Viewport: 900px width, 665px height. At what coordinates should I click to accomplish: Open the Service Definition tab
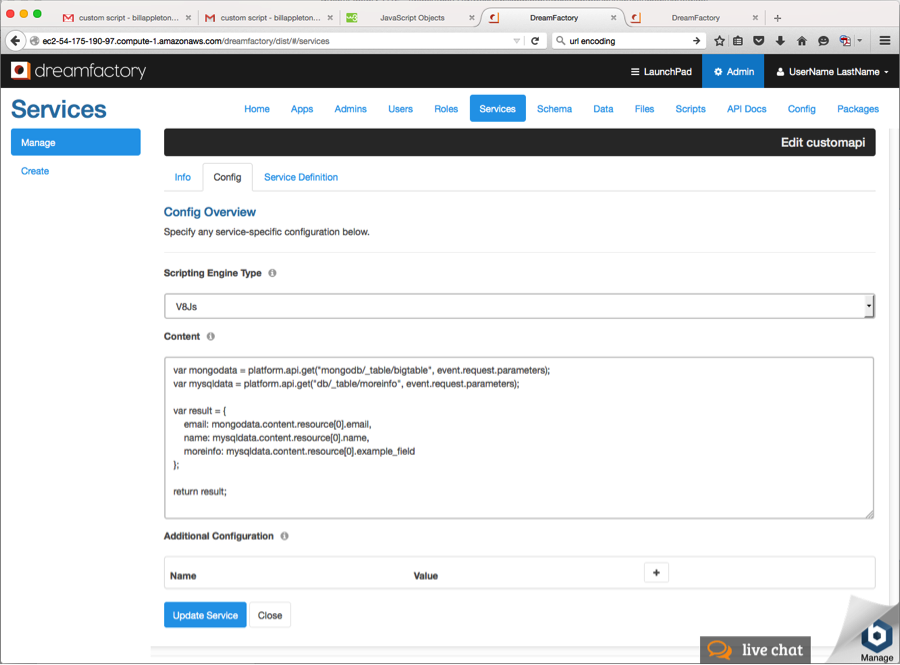(301, 177)
